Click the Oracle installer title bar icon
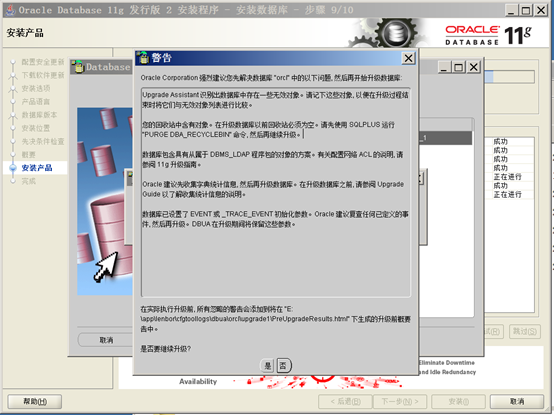The image size is (554, 415). tap(11, 10)
